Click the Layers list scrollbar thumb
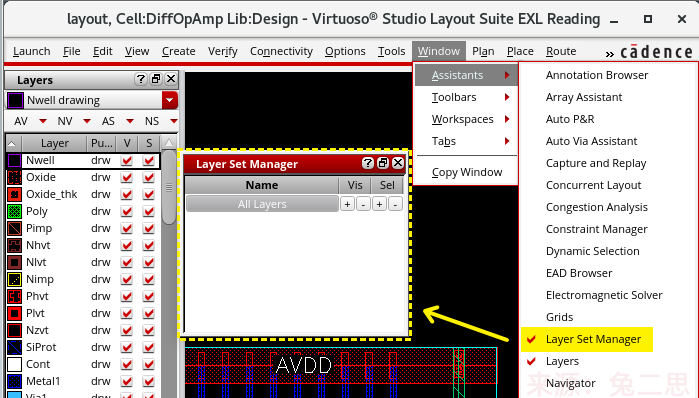699x398 pixels. point(169,187)
